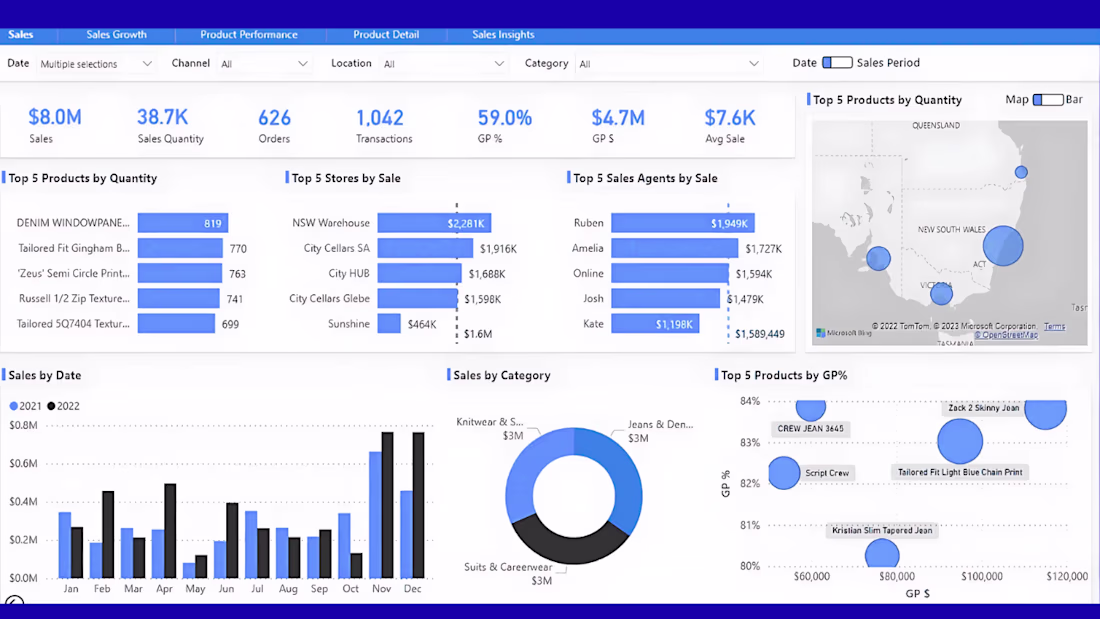1100x619 pixels.
Task: Select the Script Crew scatter bubble
Action: 784,472
